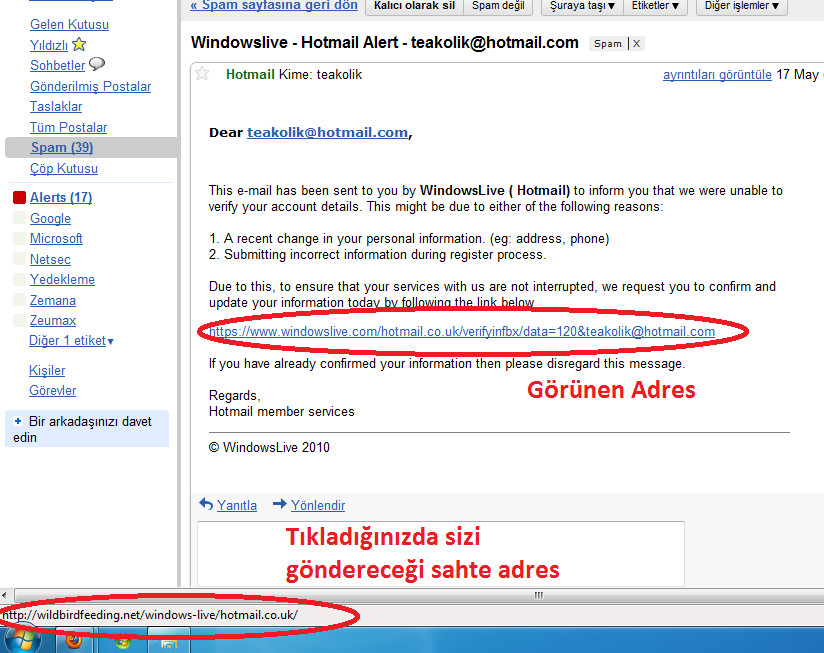The image size is (824, 653).
Task: Click Bir arkadaşınızı davet edin
Action: [x=87, y=429]
